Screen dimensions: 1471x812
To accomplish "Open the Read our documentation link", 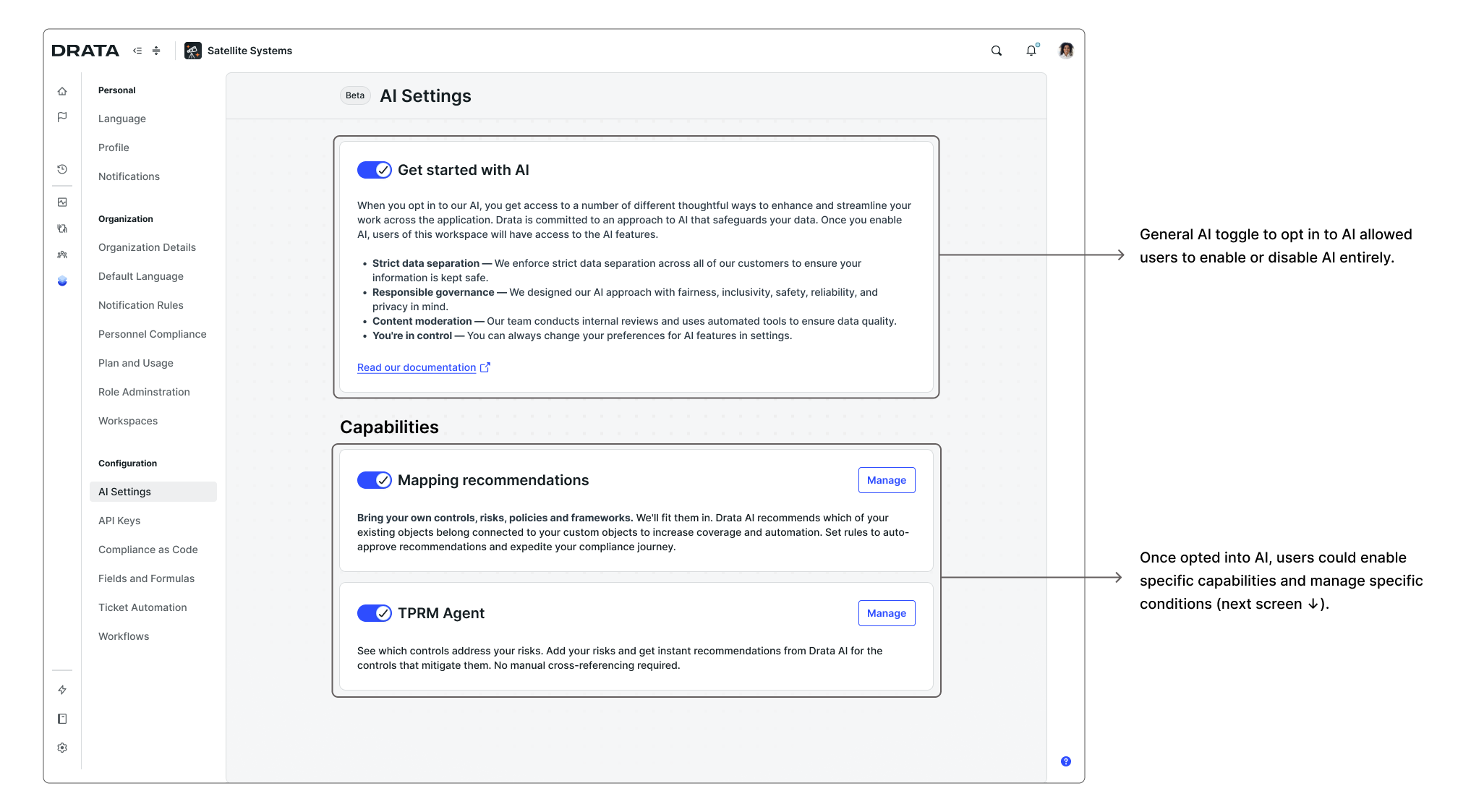I will pyautogui.click(x=417, y=367).
